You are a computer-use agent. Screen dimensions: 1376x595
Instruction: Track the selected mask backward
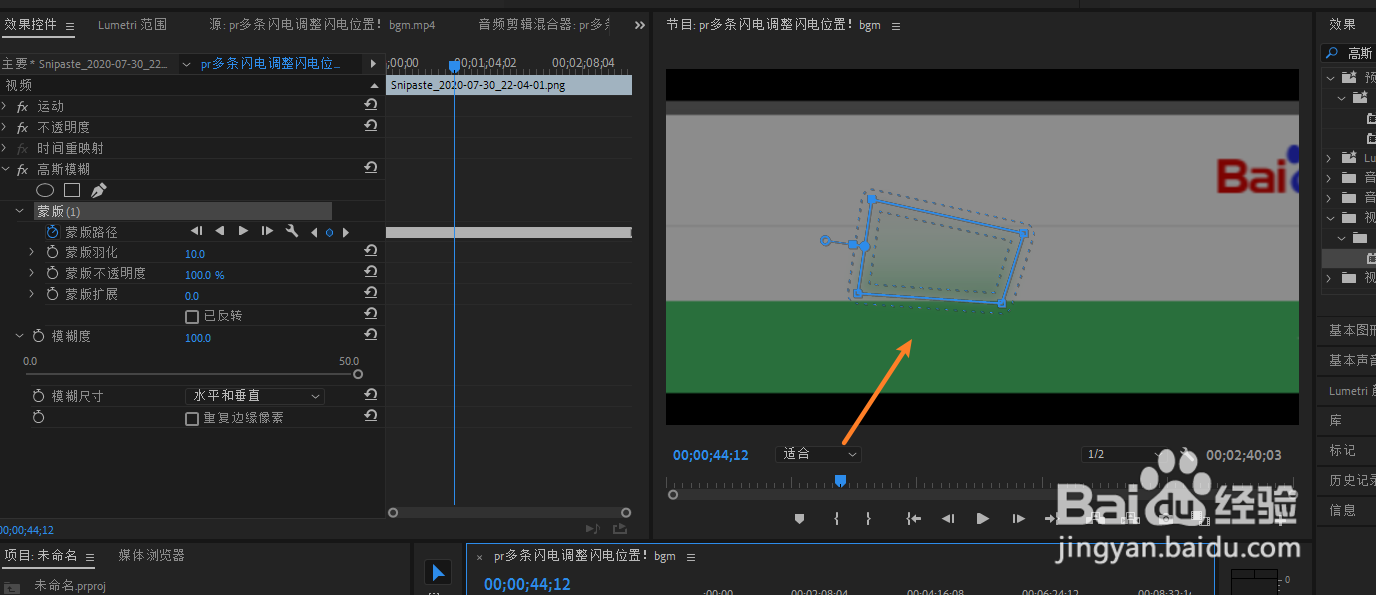point(197,231)
